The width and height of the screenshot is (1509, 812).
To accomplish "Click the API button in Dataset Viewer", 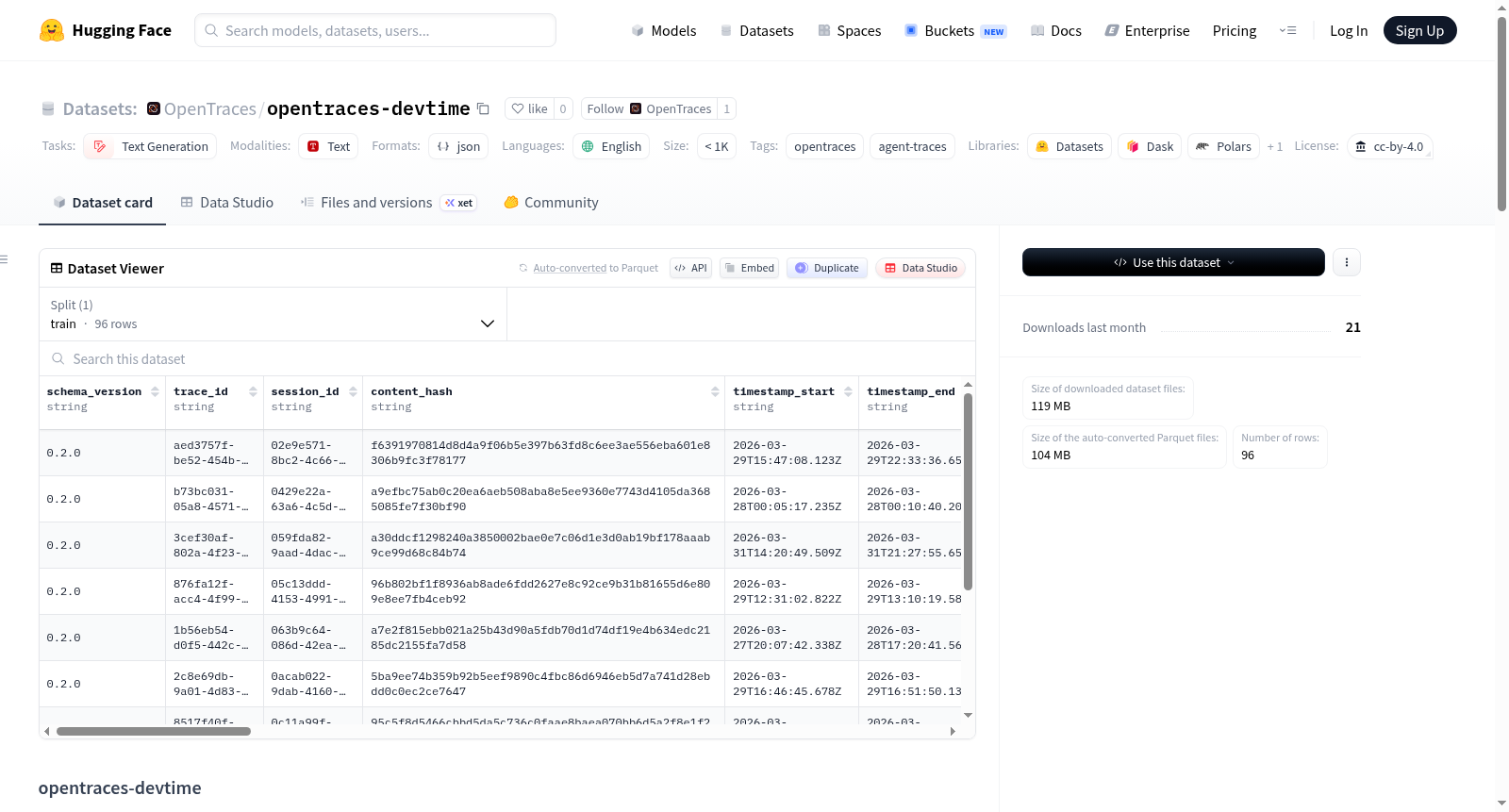I will point(690,268).
